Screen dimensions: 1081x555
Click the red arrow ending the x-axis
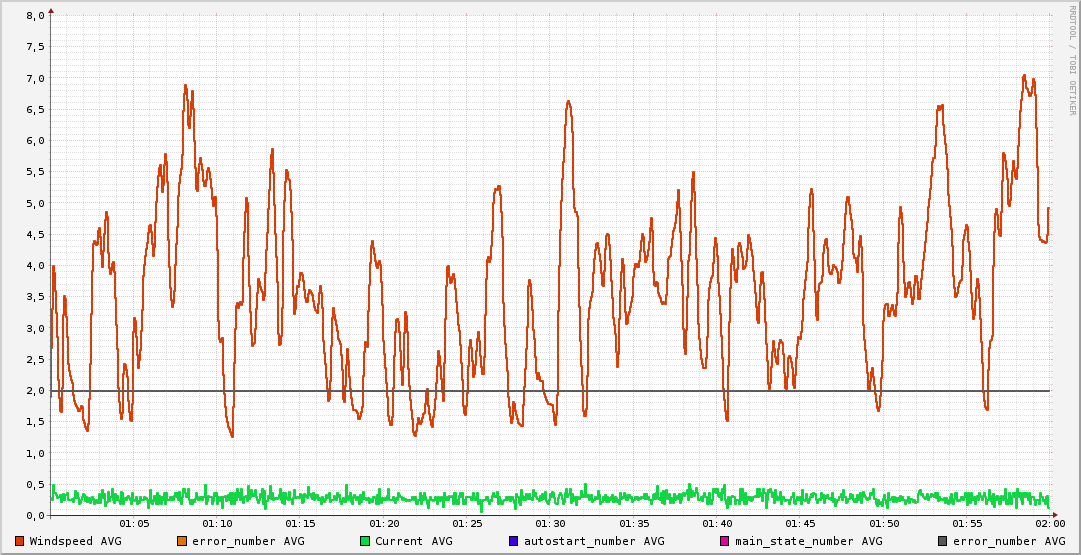coord(1055,515)
